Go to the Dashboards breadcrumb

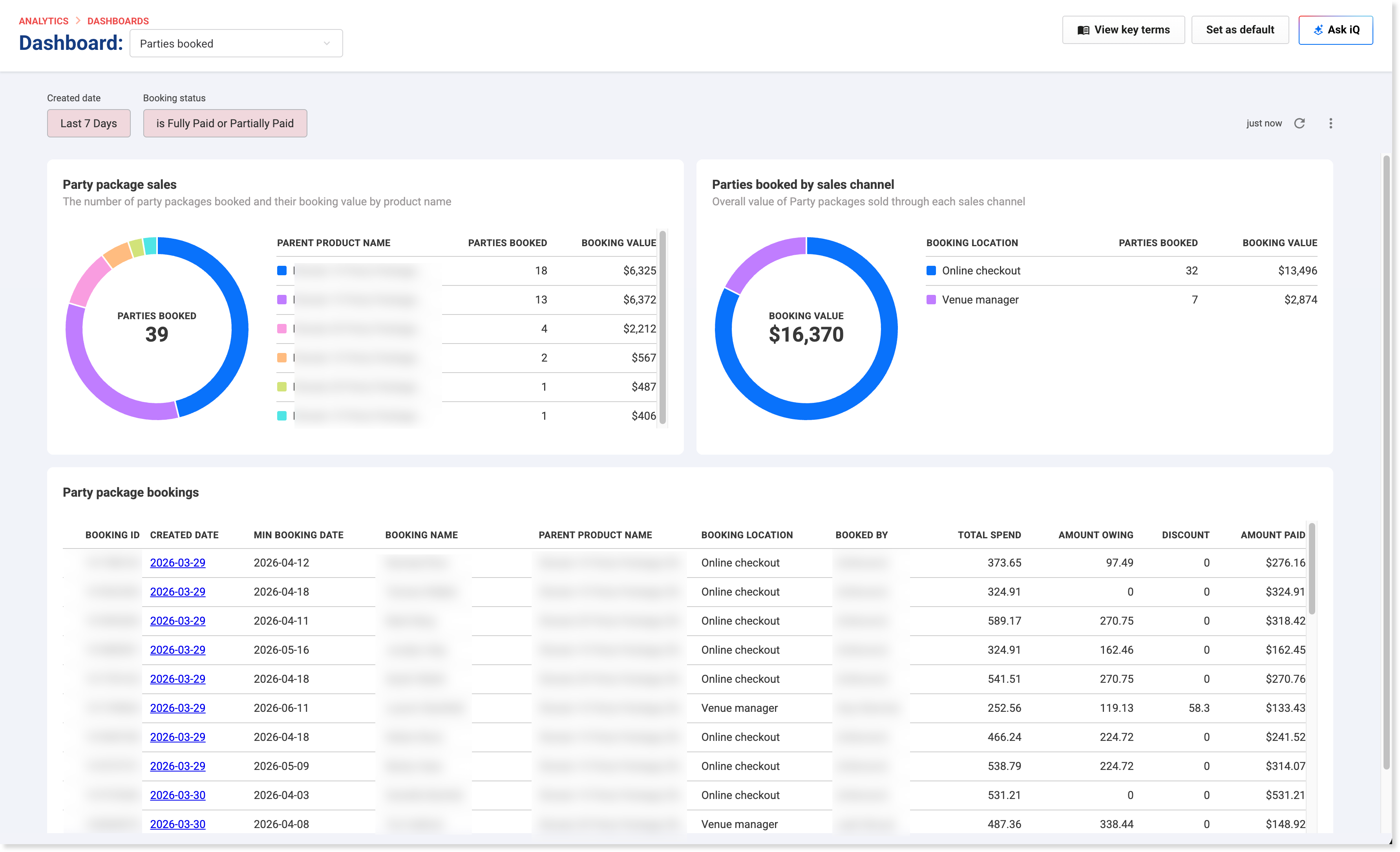click(x=118, y=21)
